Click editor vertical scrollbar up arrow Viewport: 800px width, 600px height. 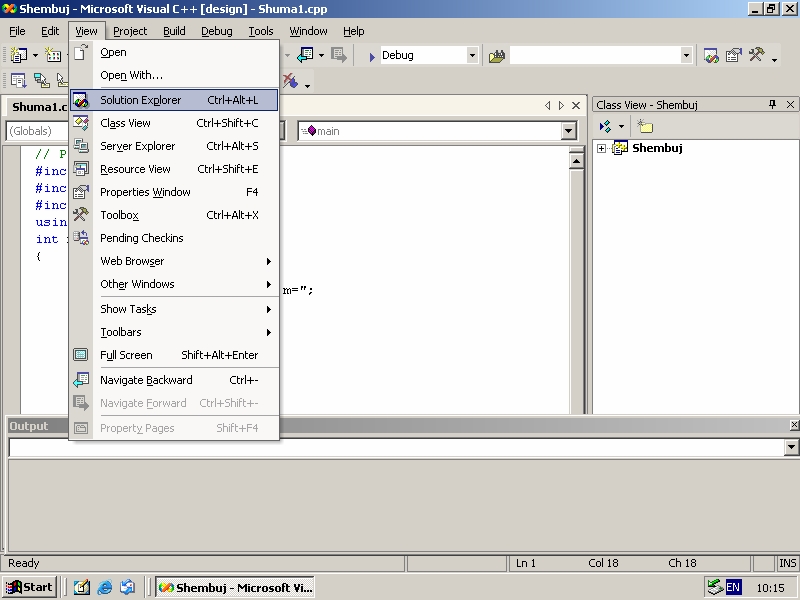(576, 161)
